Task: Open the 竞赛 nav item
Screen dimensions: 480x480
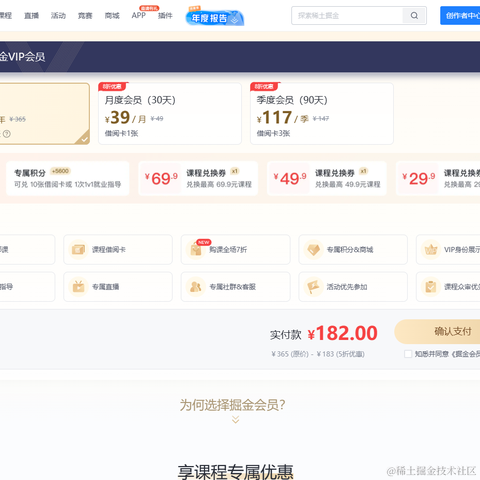Action: point(85,15)
